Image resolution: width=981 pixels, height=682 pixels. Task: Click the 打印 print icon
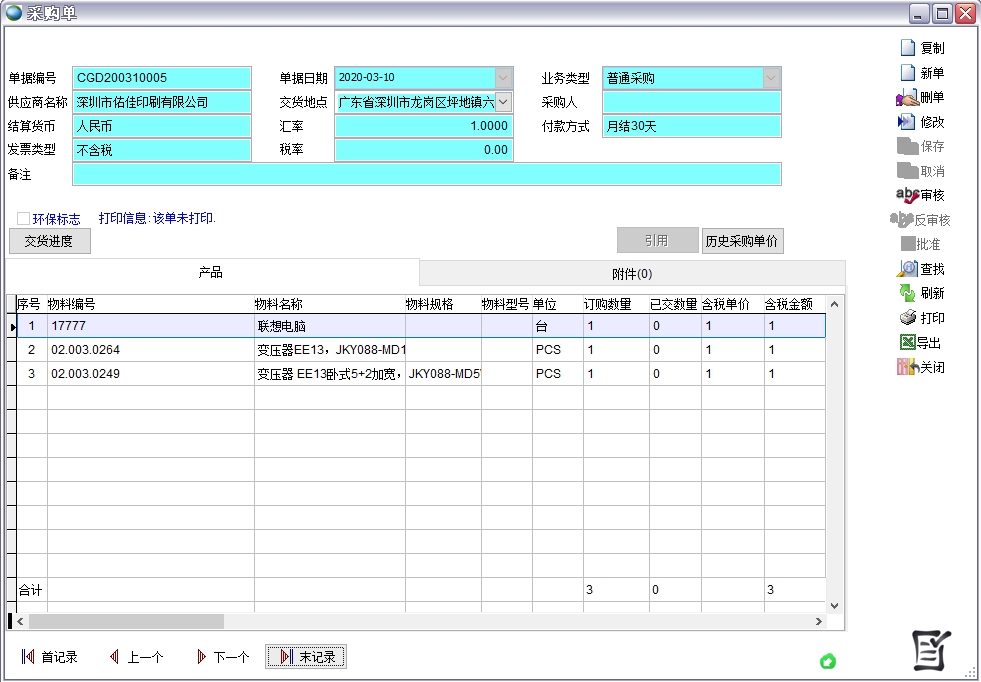tap(924, 318)
